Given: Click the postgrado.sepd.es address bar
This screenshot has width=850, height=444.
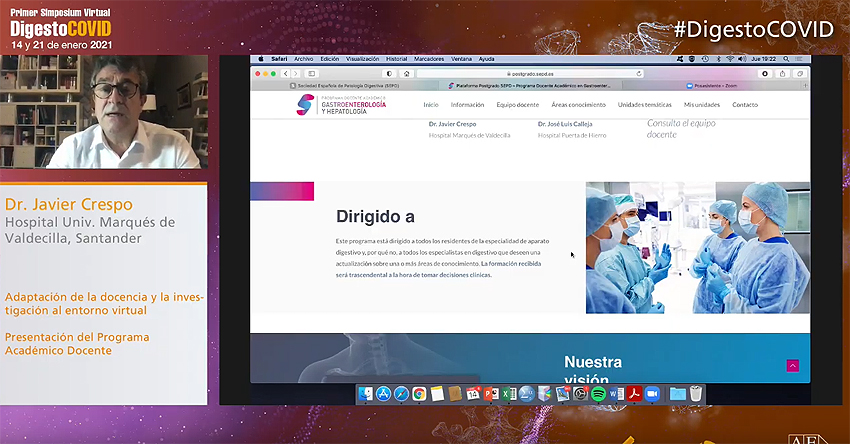Looking at the screenshot, I should pyautogui.click(x=530, y=74).
